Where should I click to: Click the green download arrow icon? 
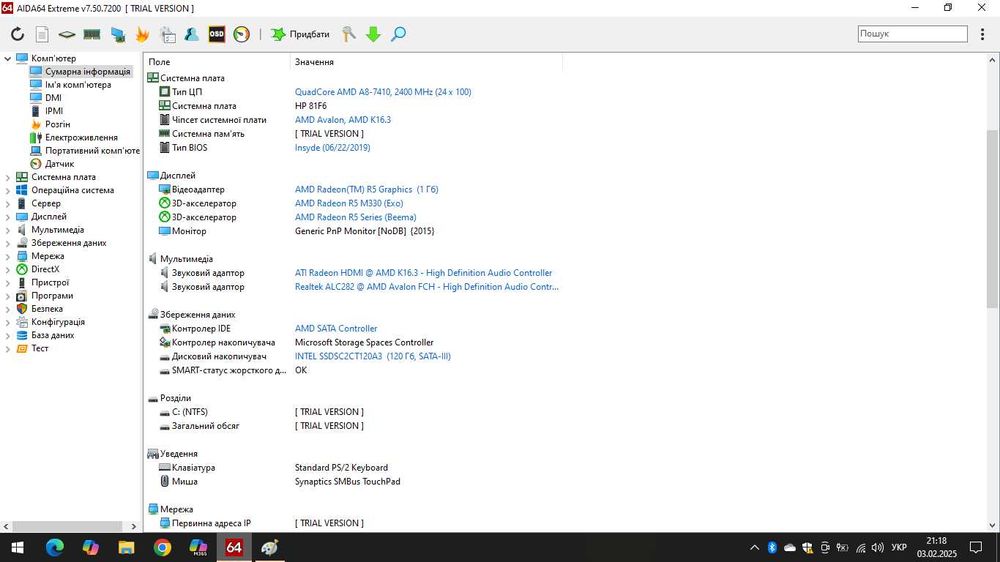click(x=374, y=34)
